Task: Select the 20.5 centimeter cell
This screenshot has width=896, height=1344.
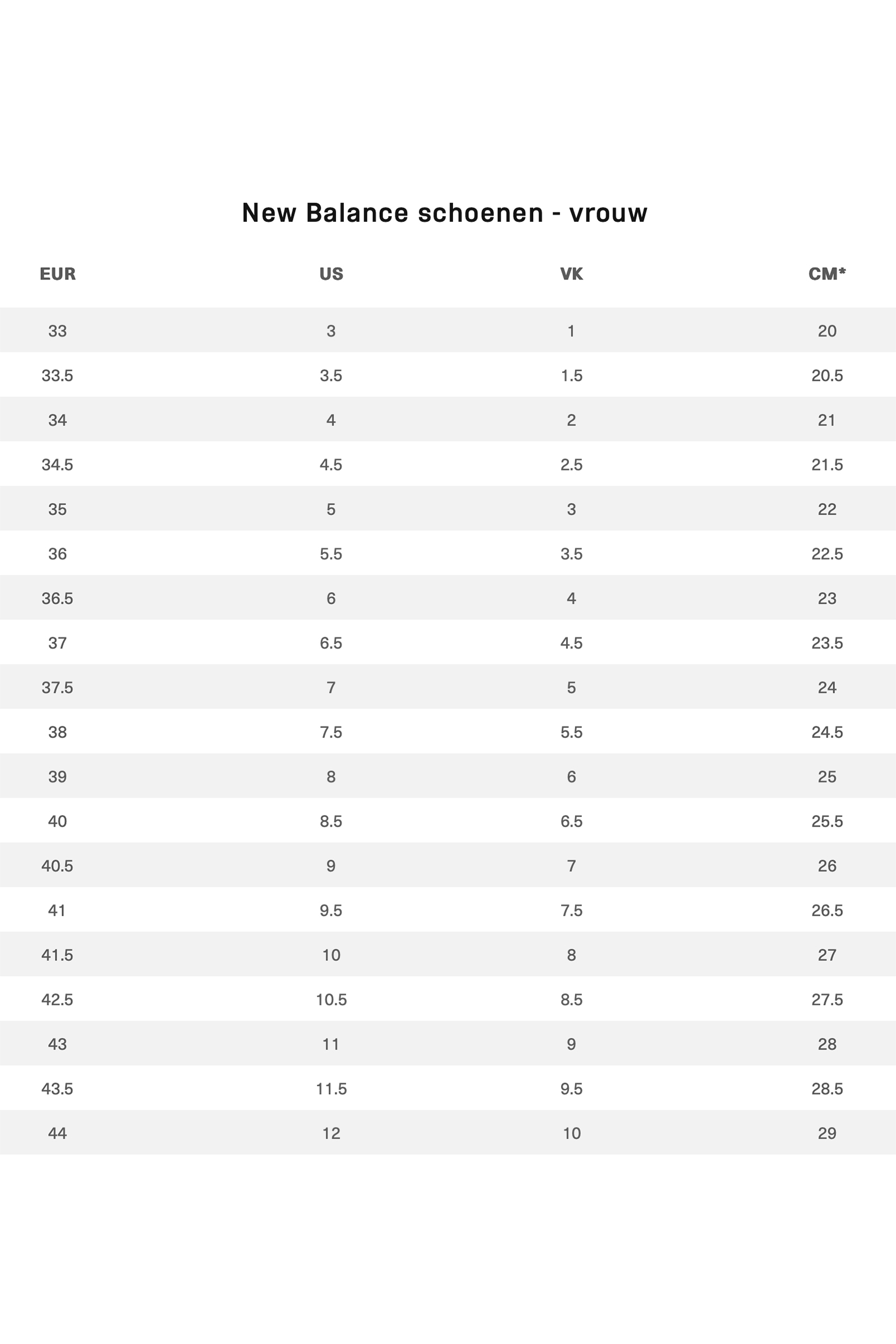Action: 827,375
